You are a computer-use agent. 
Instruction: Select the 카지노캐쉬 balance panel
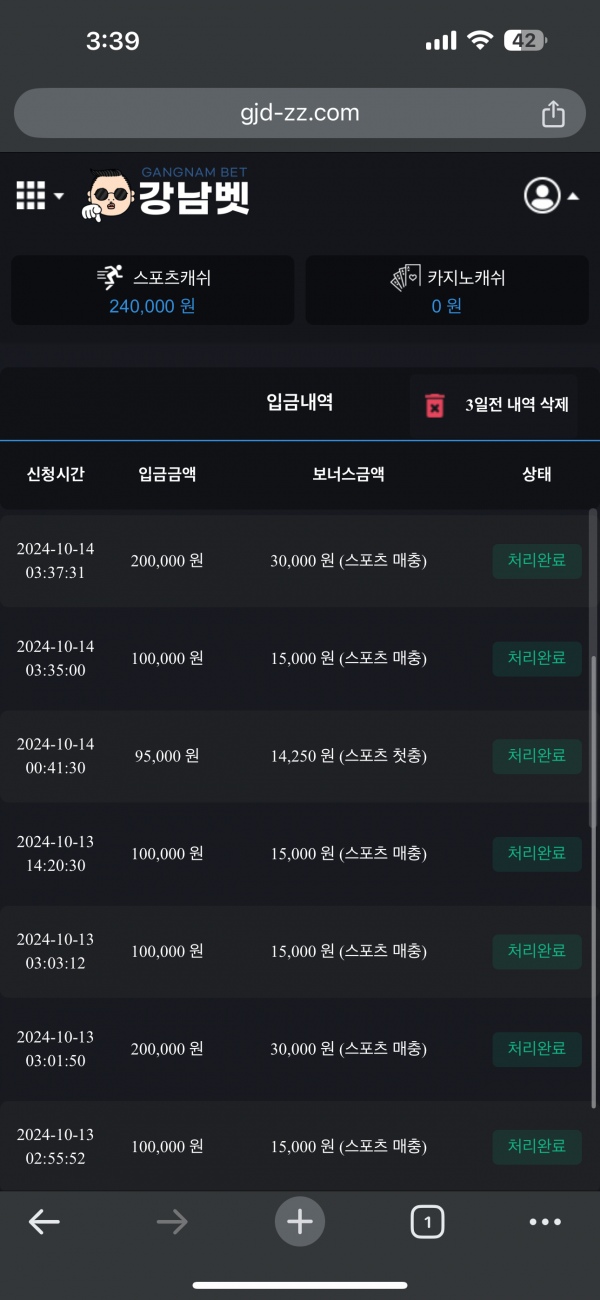(x=446, y=290)
